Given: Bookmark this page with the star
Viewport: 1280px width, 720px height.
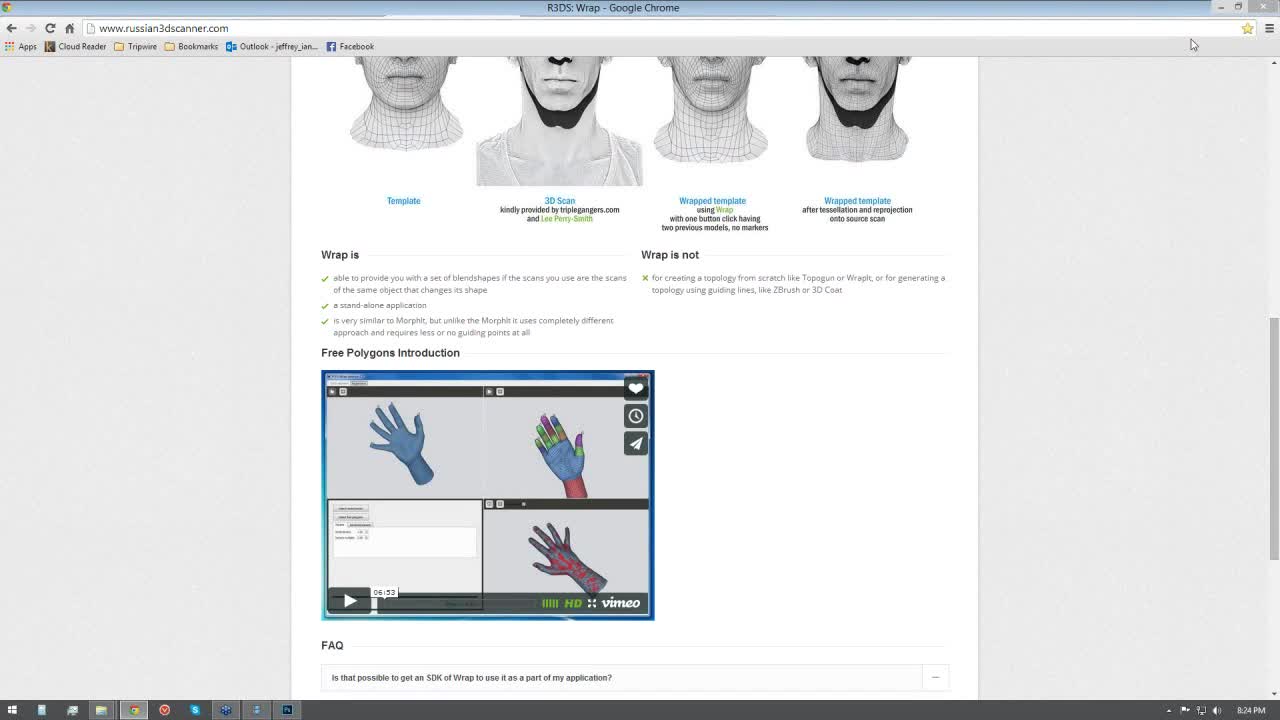Looking at the screenshot, I should point(1247,28).
